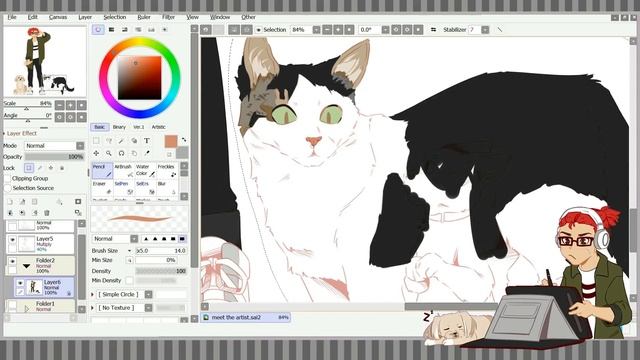Click the navigator preview thumbnail
This screenshot has height=360, width=640.
tap(44, 61)
